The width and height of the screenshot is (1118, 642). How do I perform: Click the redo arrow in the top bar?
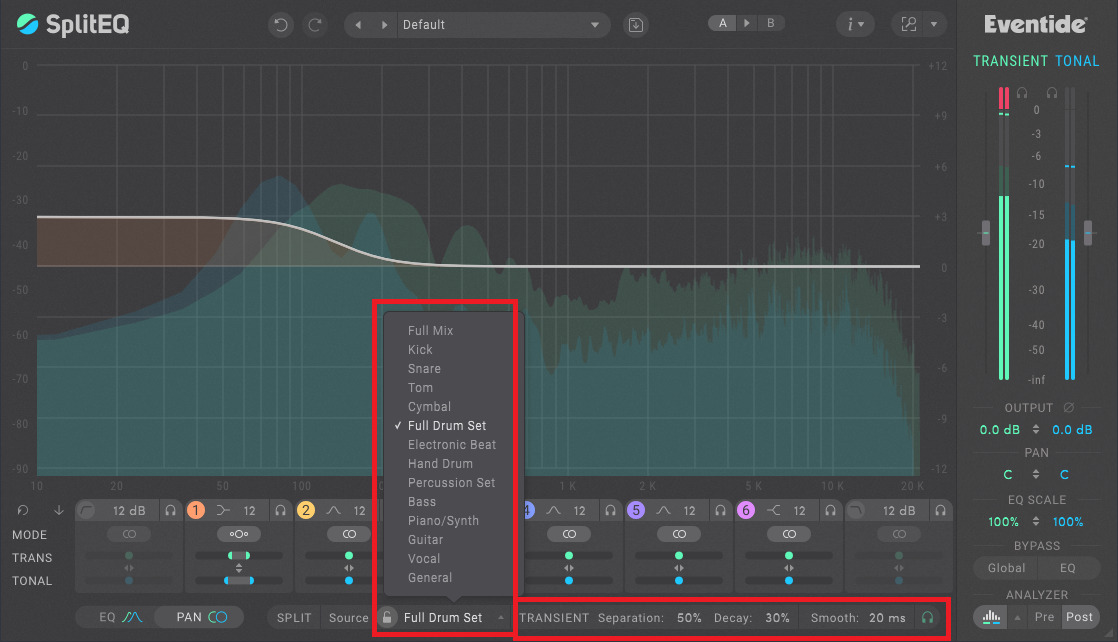click(x=314, y=25)
